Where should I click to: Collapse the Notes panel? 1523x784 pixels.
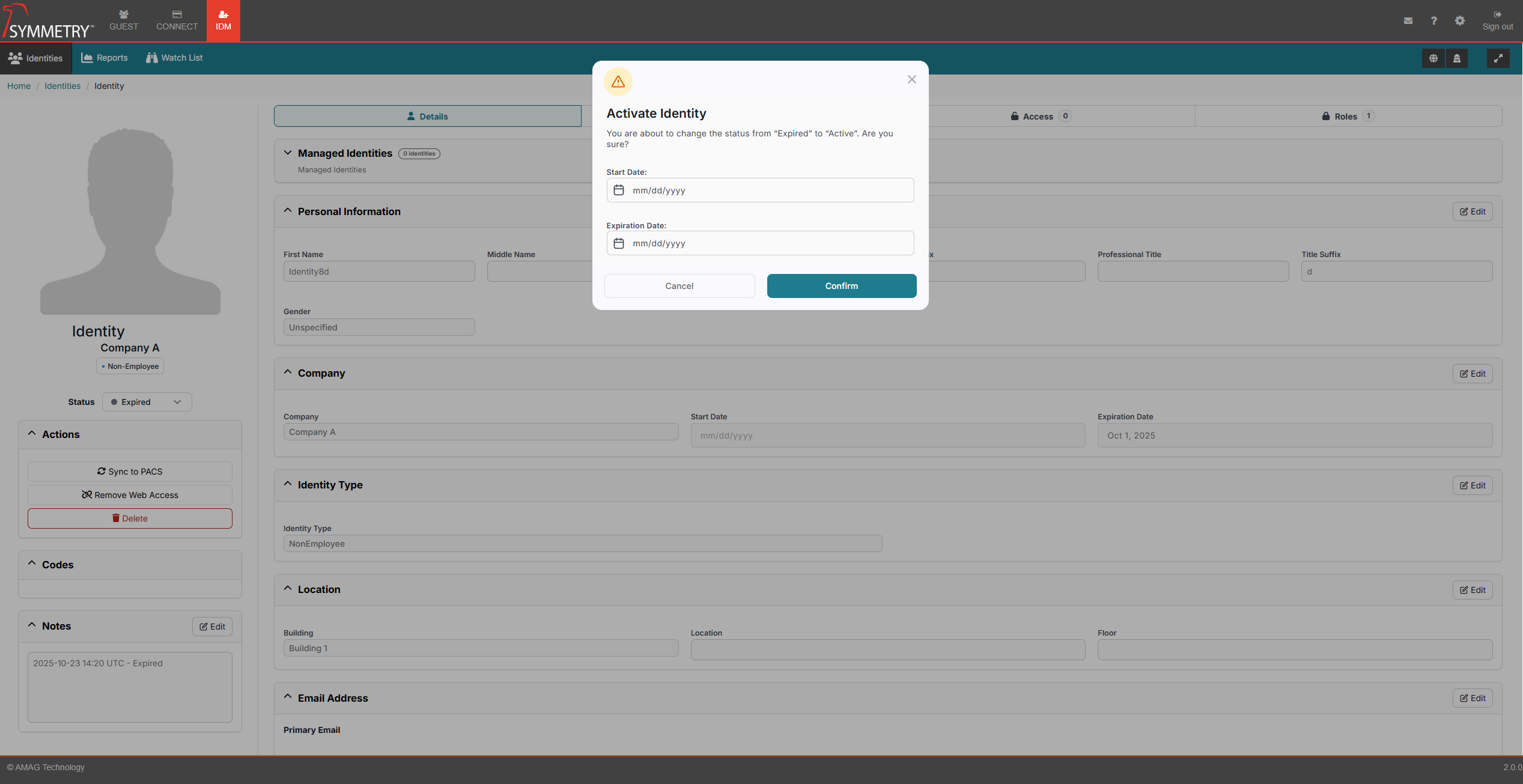click(x=32, y=625)
